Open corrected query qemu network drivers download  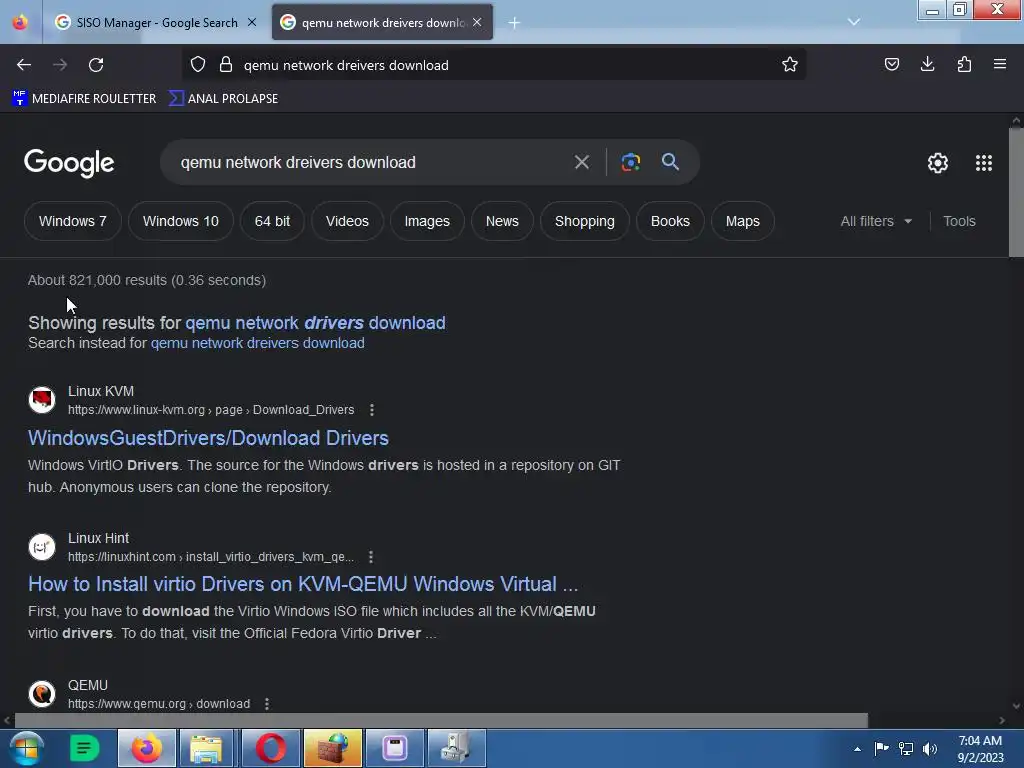click(315, 323)
